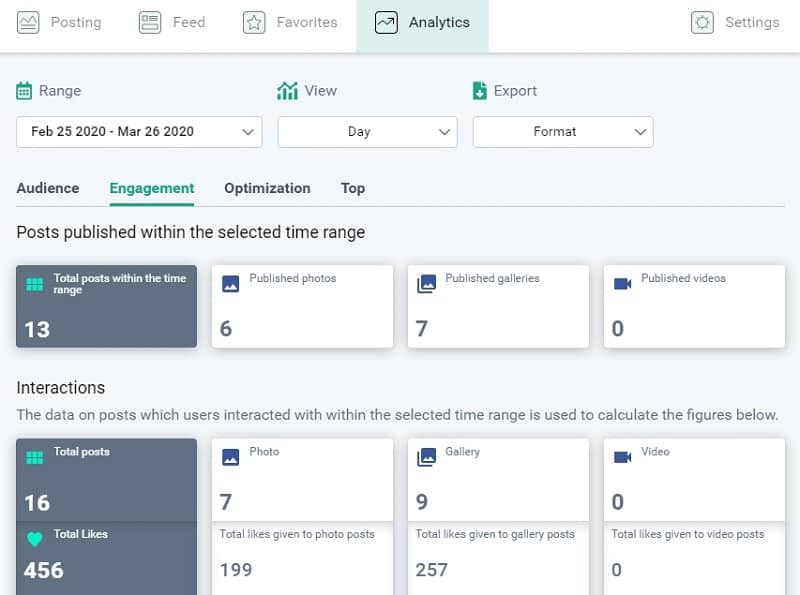Expand the export Format dropdown
The image size is (800, 595).
click(563, 131)
